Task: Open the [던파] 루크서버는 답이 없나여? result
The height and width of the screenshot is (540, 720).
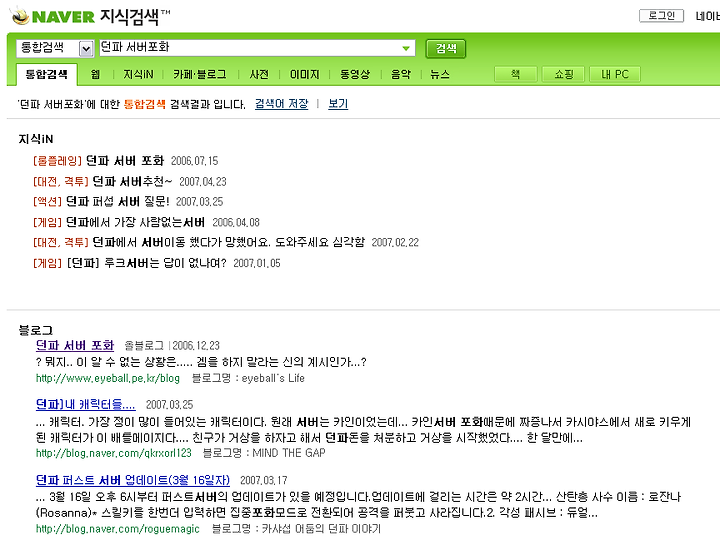Action: [x=146, y=263]
